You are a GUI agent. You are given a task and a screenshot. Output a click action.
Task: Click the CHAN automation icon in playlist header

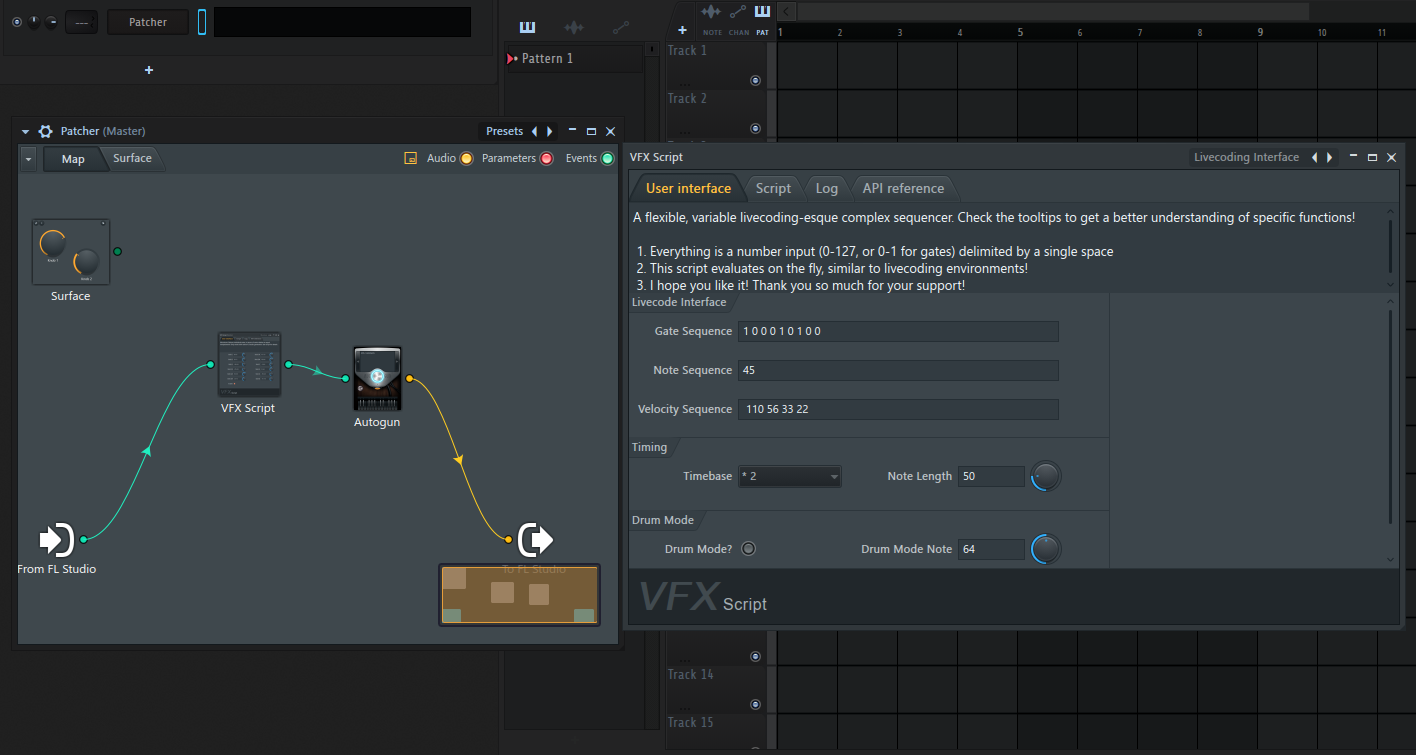coord(738,12)
